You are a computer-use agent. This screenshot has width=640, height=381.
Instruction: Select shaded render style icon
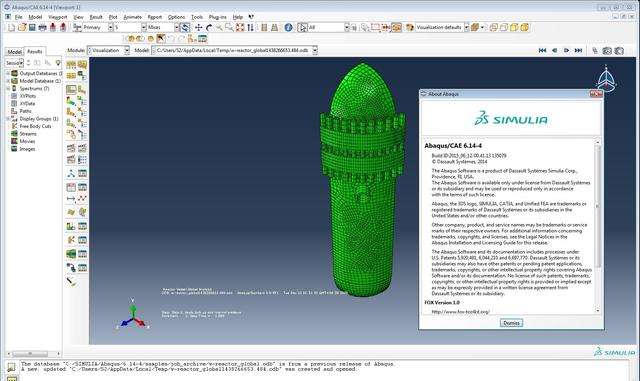[524, 27]
